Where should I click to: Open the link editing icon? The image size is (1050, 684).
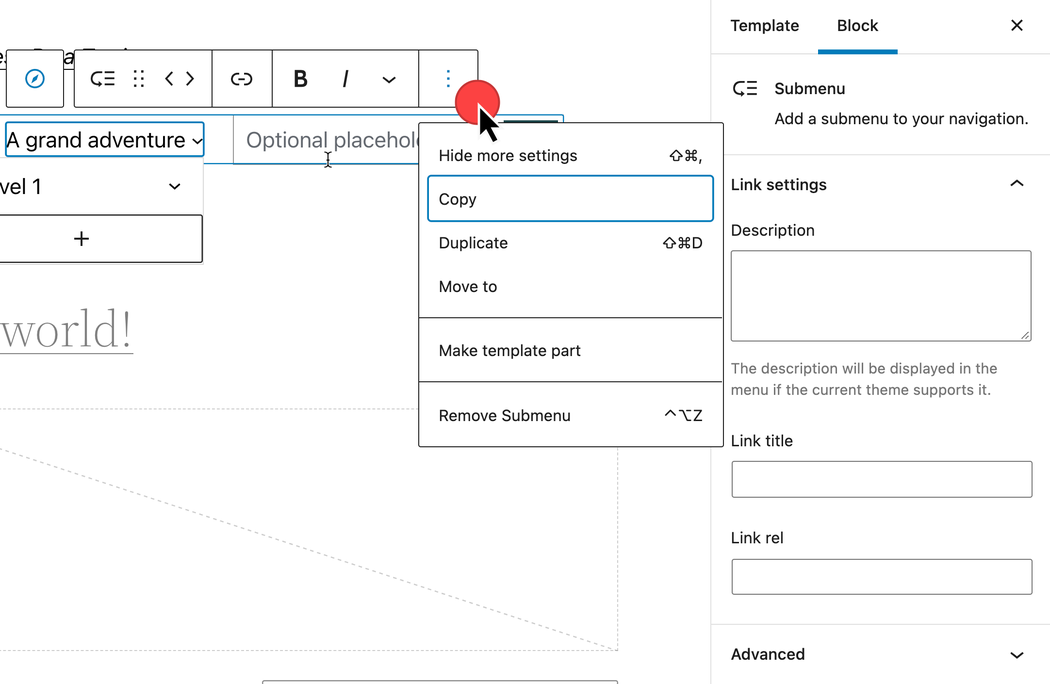click(x=242, y=79)
